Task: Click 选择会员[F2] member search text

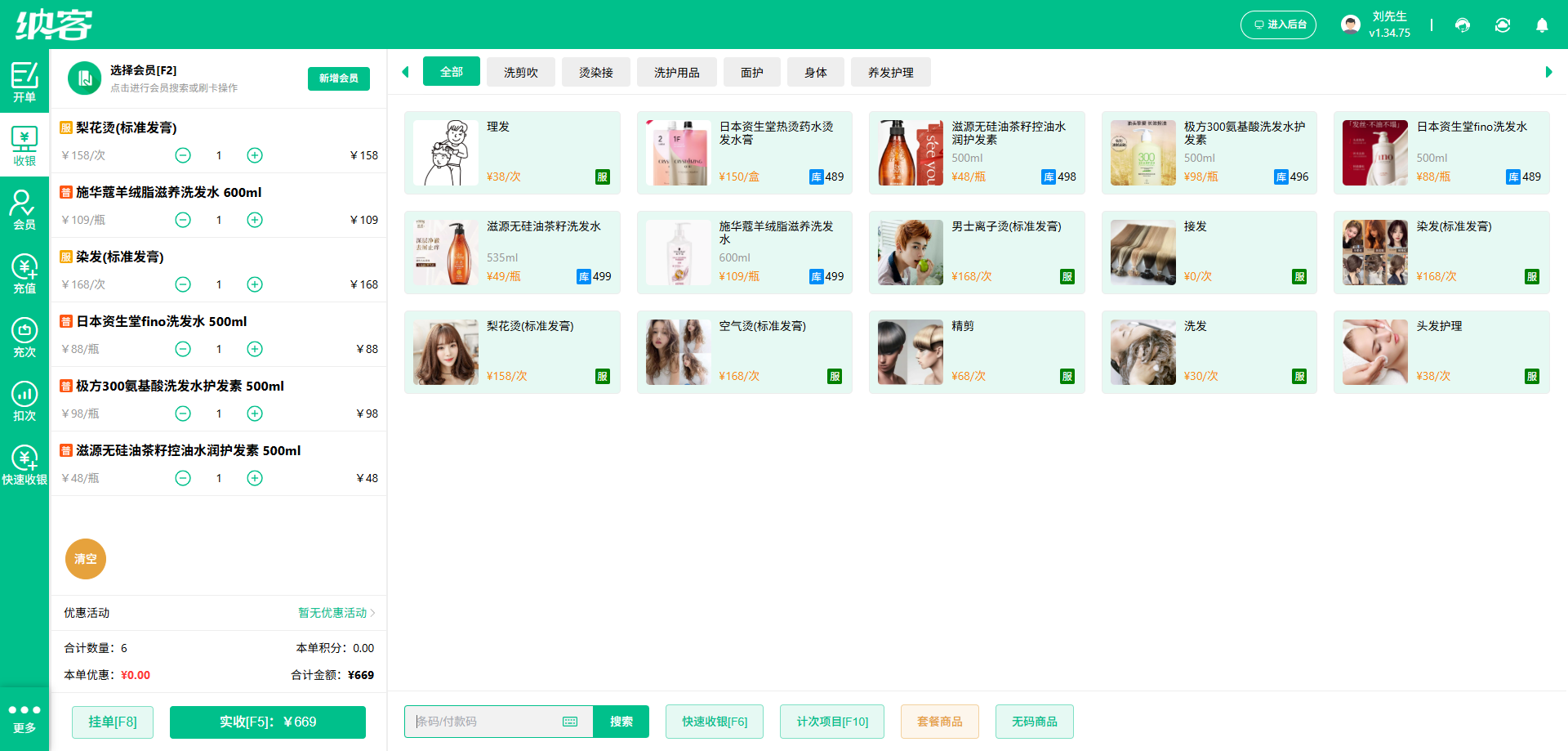Action: point(144,70)
